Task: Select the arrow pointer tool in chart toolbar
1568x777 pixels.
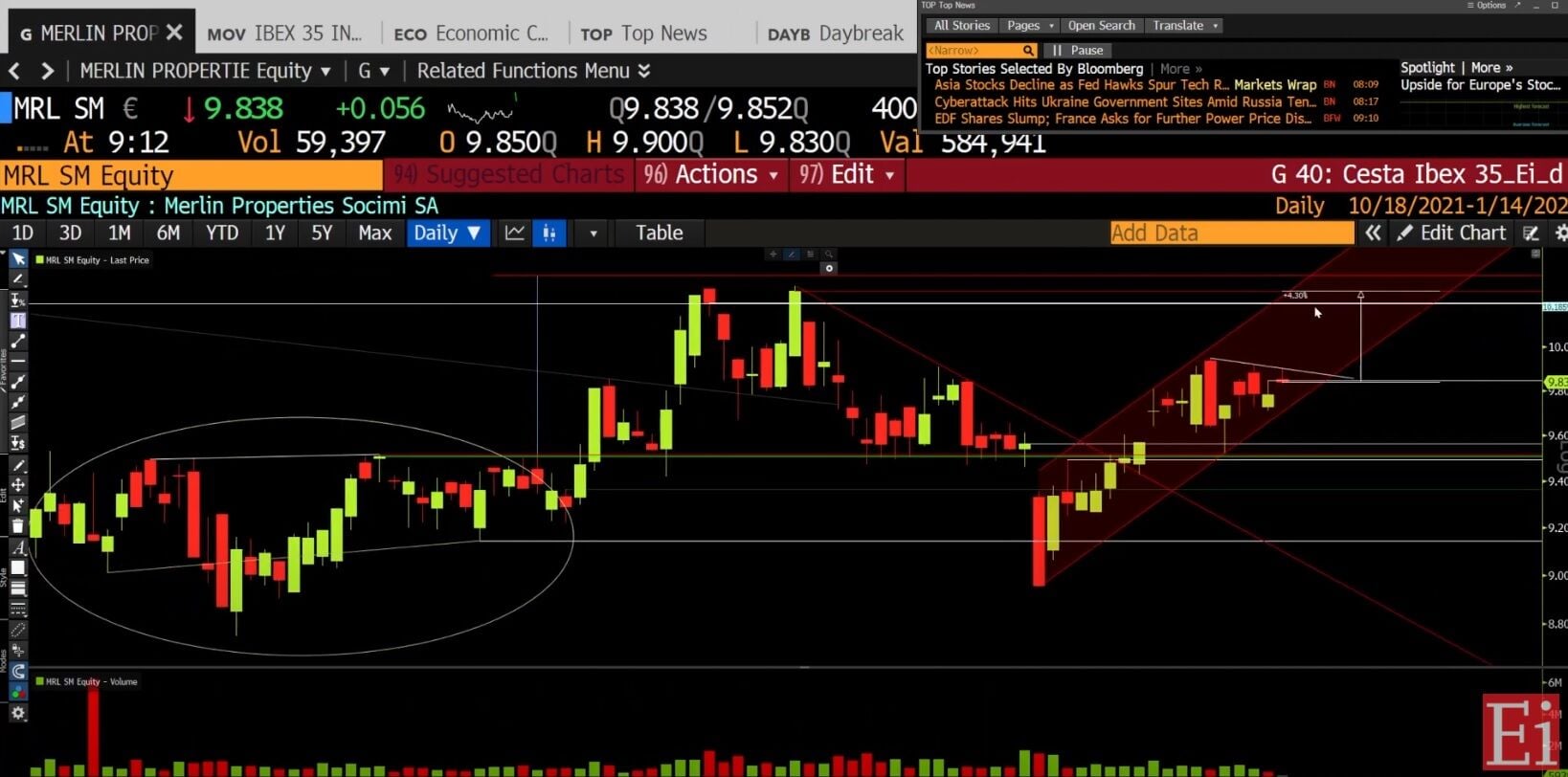Action: click(x=18, y=259)
